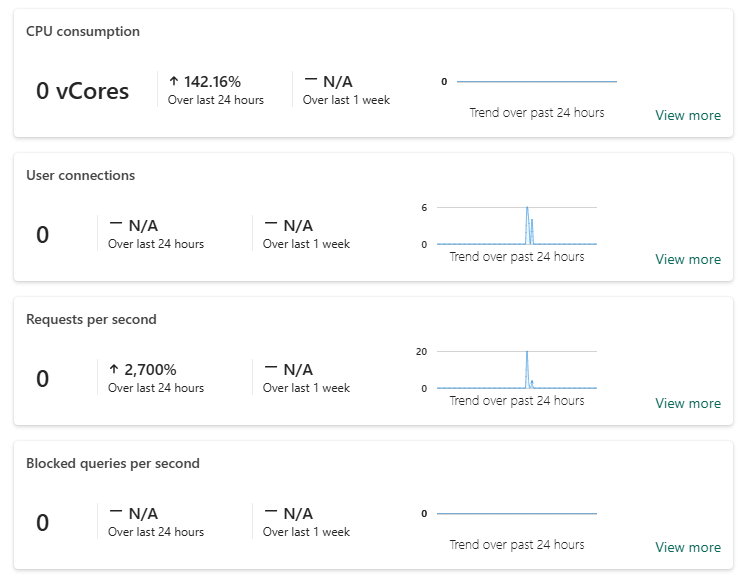
Task: Click the up arrow next to 2,700%
Action: pos(114,369)
